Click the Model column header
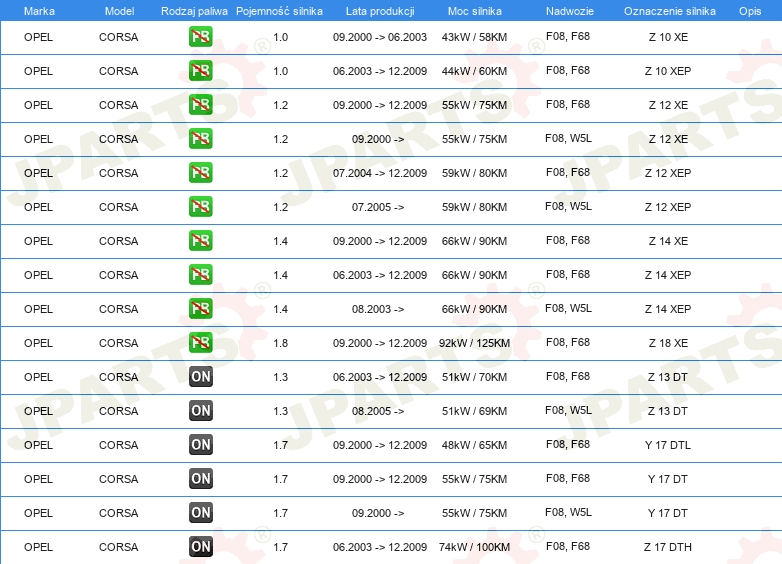Viewport: 782px width, 564px height. tap(119, 11)
